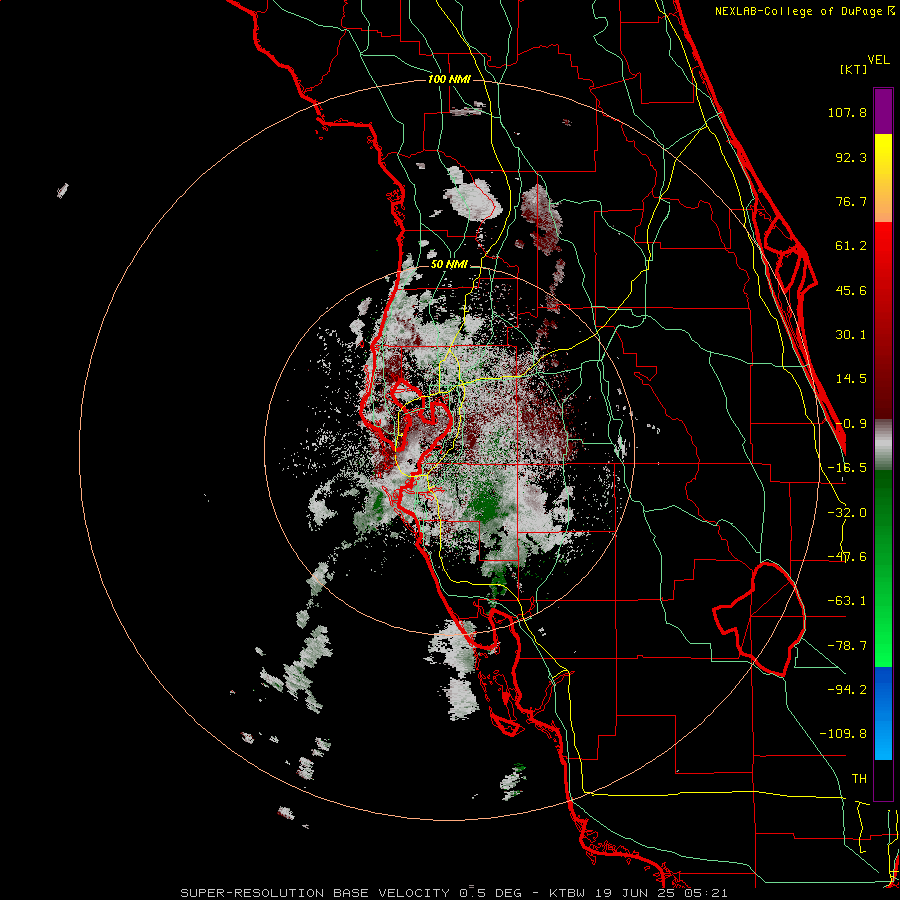Image resolution: width=900 pixels, height=900 pixels.
Task: Click the -0.9 velocity scale value
Action: 851,424
